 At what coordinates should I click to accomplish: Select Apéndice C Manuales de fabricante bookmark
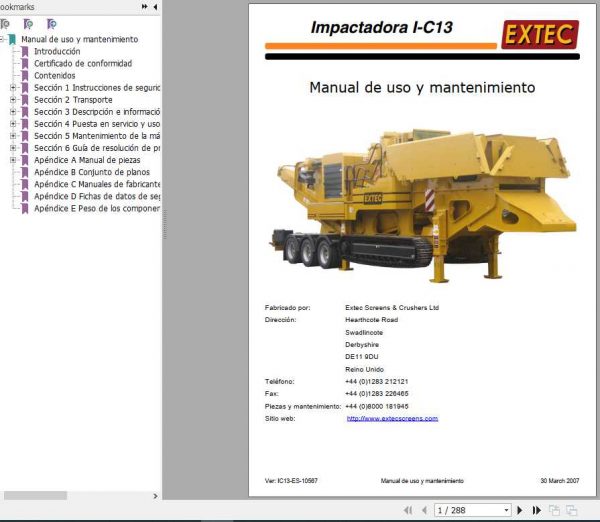coord(97,184)
